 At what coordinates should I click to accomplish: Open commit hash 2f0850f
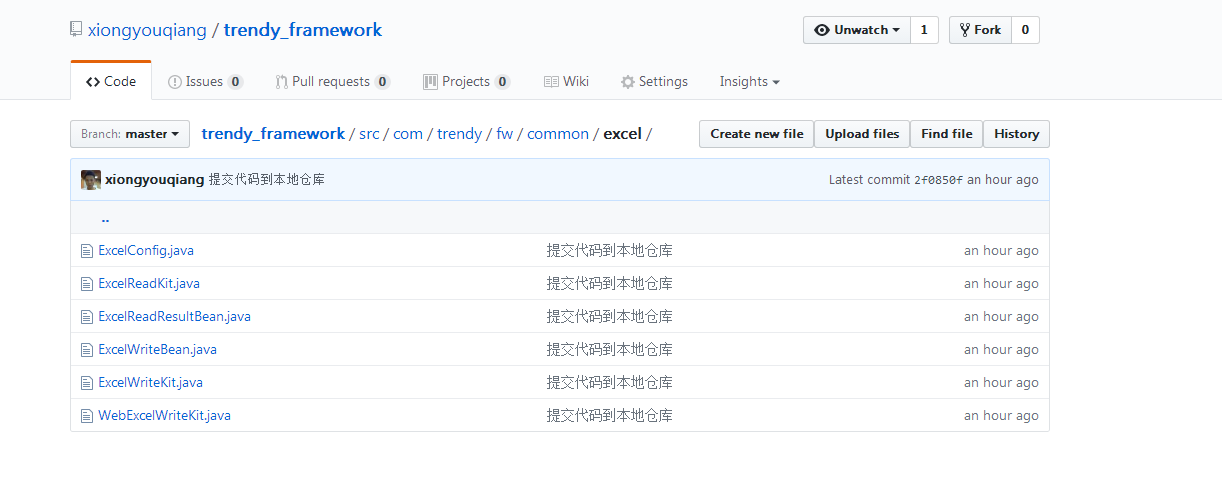[939, 180]
